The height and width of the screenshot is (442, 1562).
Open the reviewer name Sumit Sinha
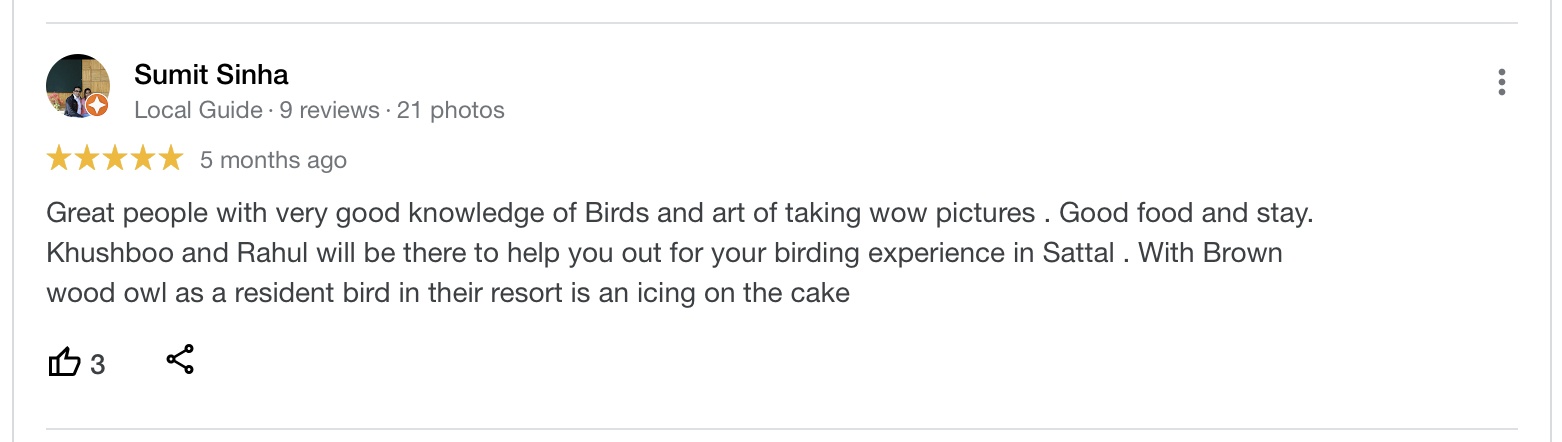click(211, 74)
